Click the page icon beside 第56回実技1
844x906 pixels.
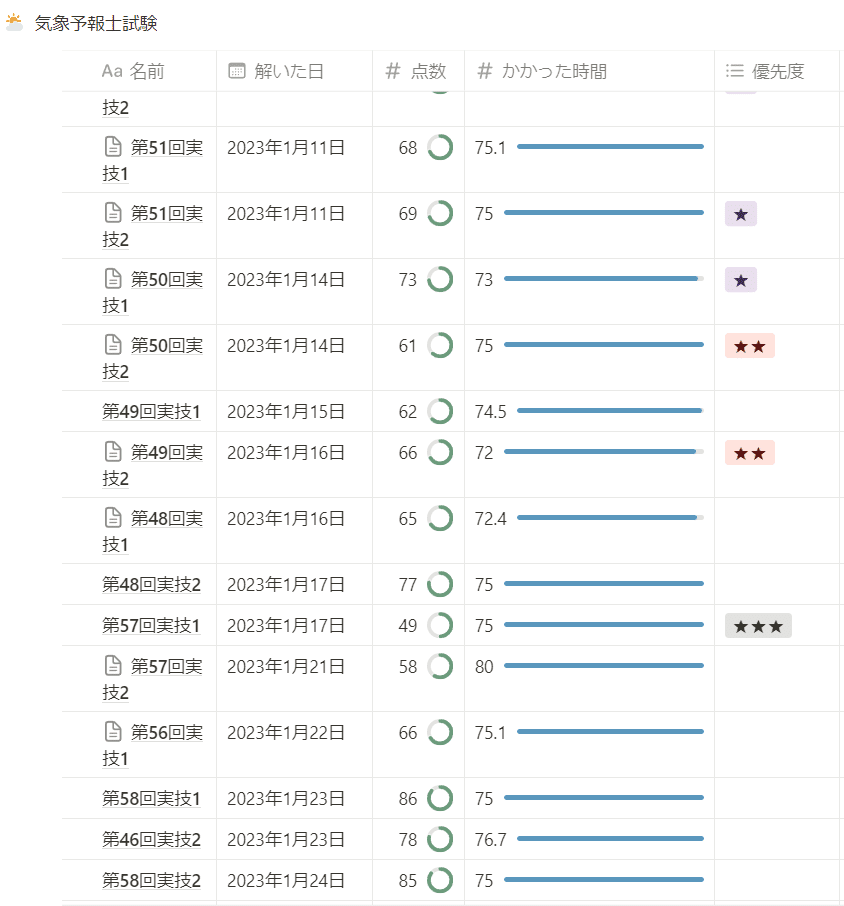pos(113,732)
